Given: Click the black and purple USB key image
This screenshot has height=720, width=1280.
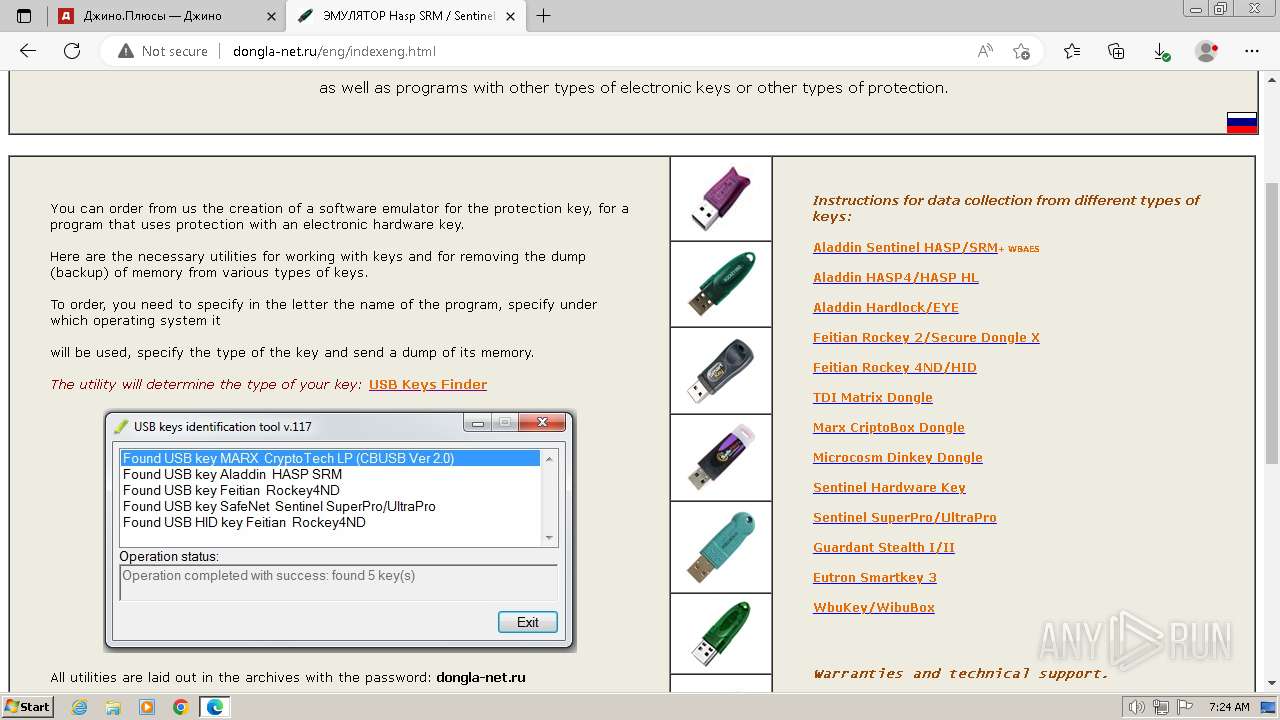Looking at the screenshot, I should [x=721, y=458].
